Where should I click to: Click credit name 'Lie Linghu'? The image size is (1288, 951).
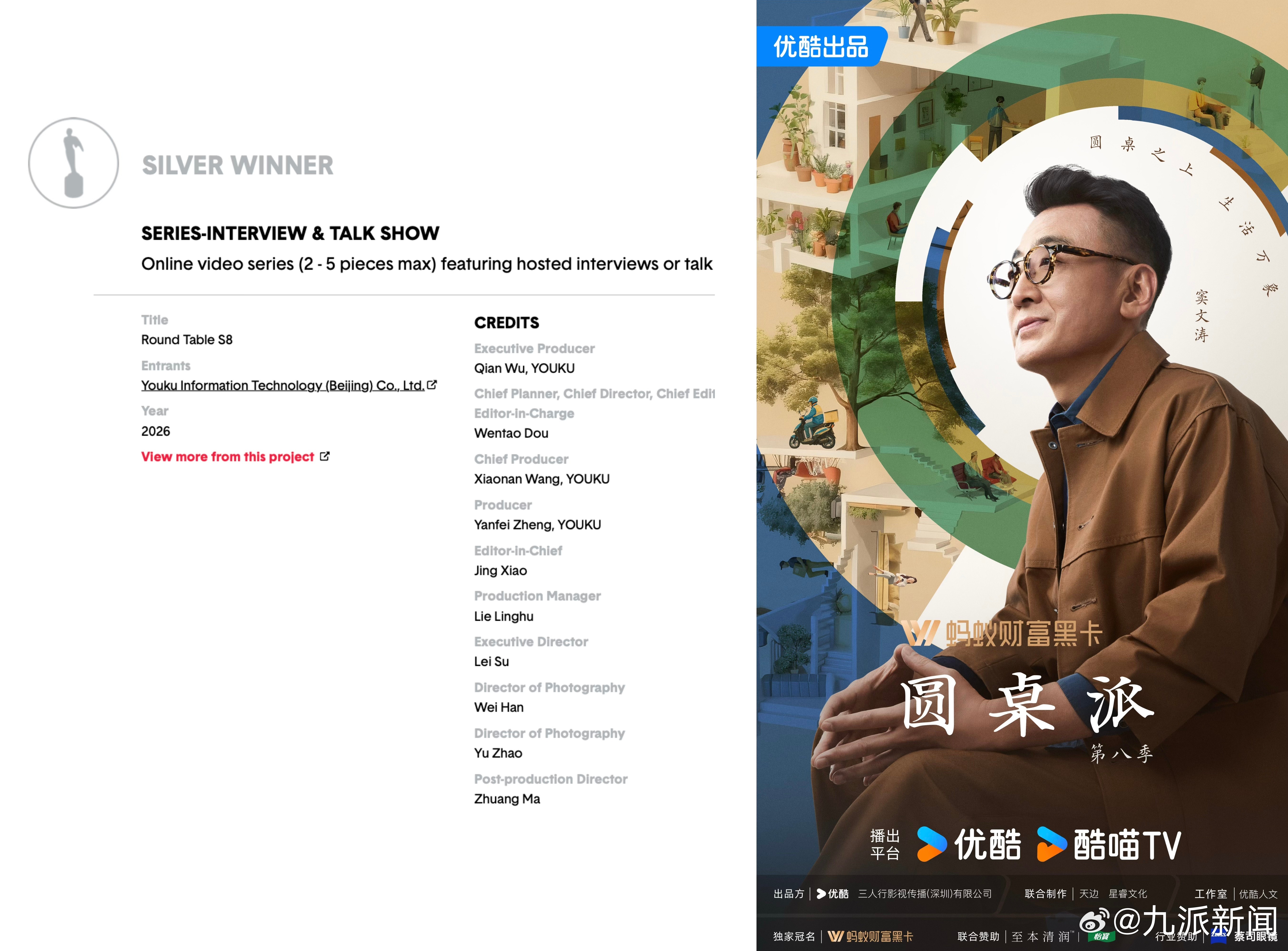click(x=504, y=617)
